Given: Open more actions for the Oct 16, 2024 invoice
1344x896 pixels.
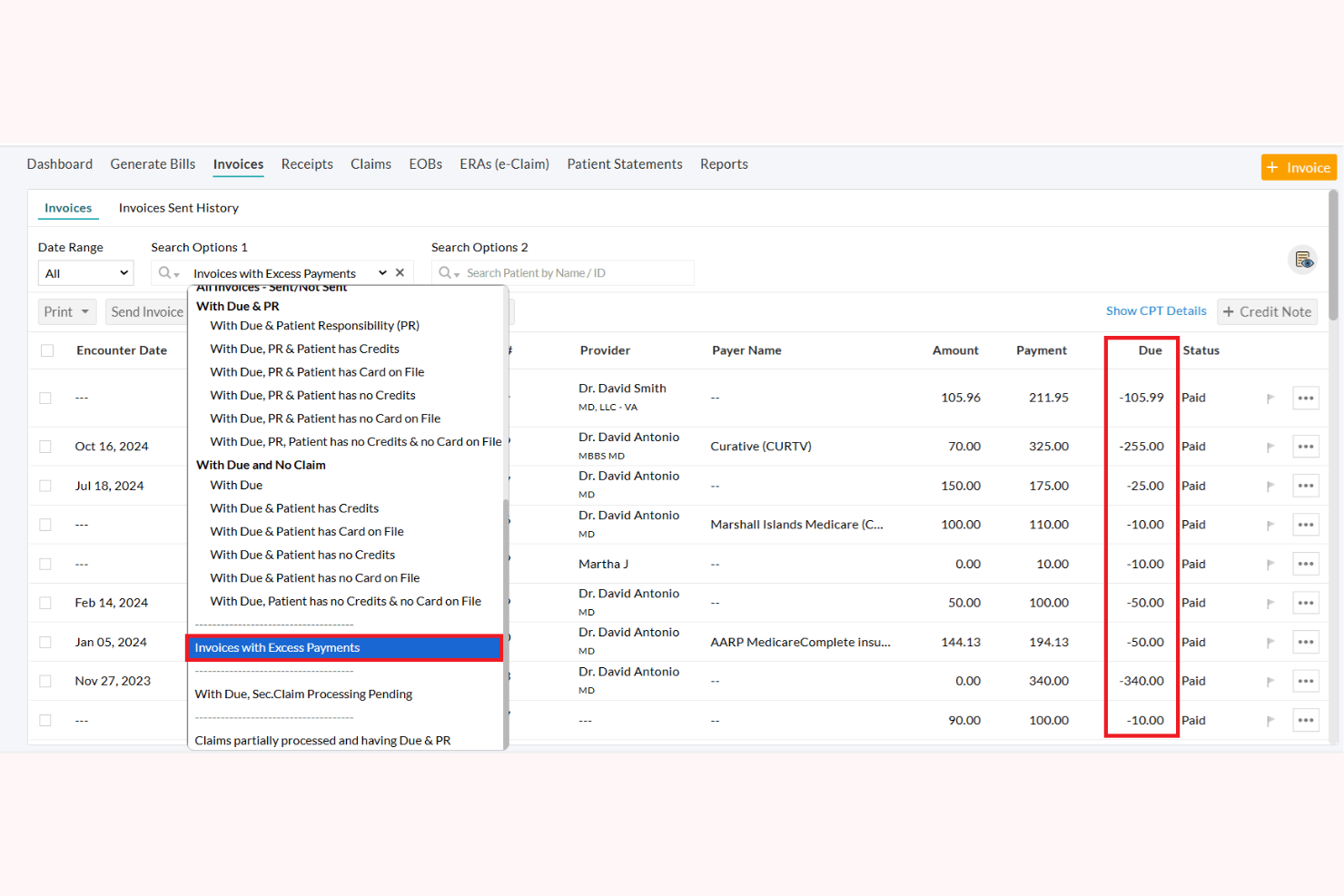Looking at the screenshot, I should (1306, 446).
